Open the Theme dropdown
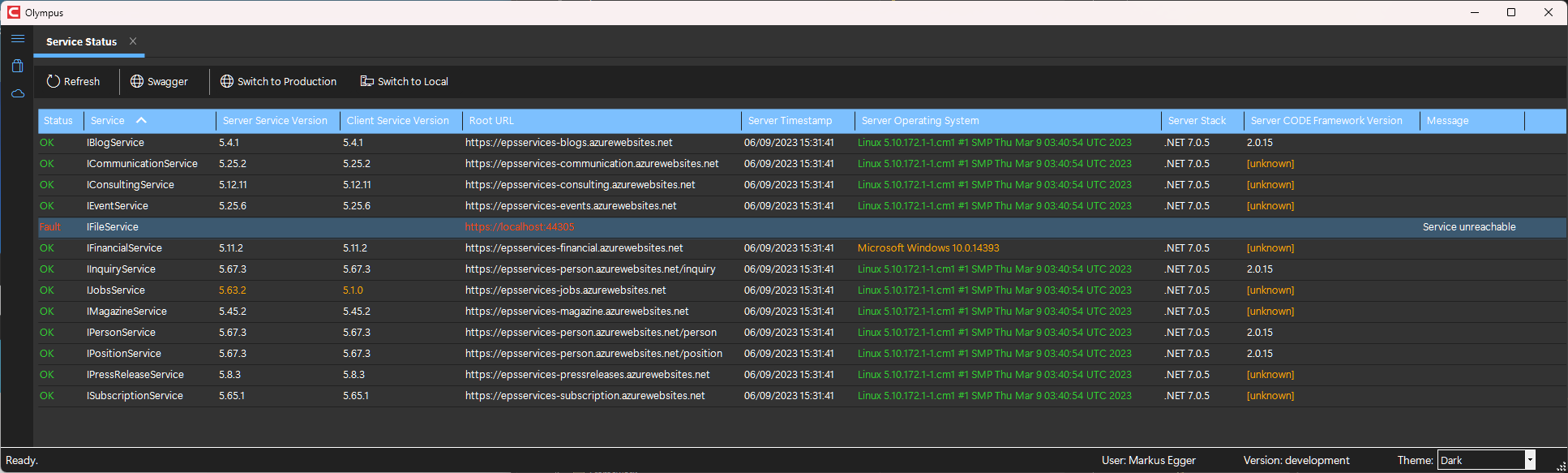The height and width of the screenshot is (473, 1568). click(1529, 460)
